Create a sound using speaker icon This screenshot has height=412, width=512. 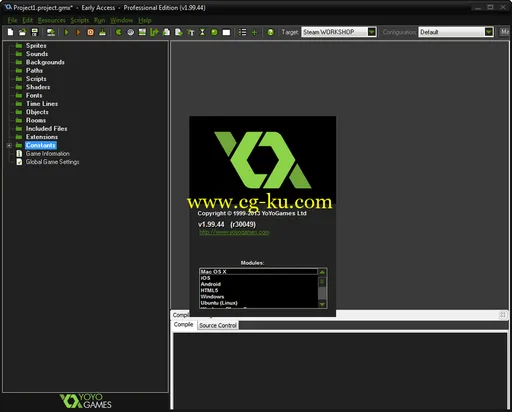(130, 32)
